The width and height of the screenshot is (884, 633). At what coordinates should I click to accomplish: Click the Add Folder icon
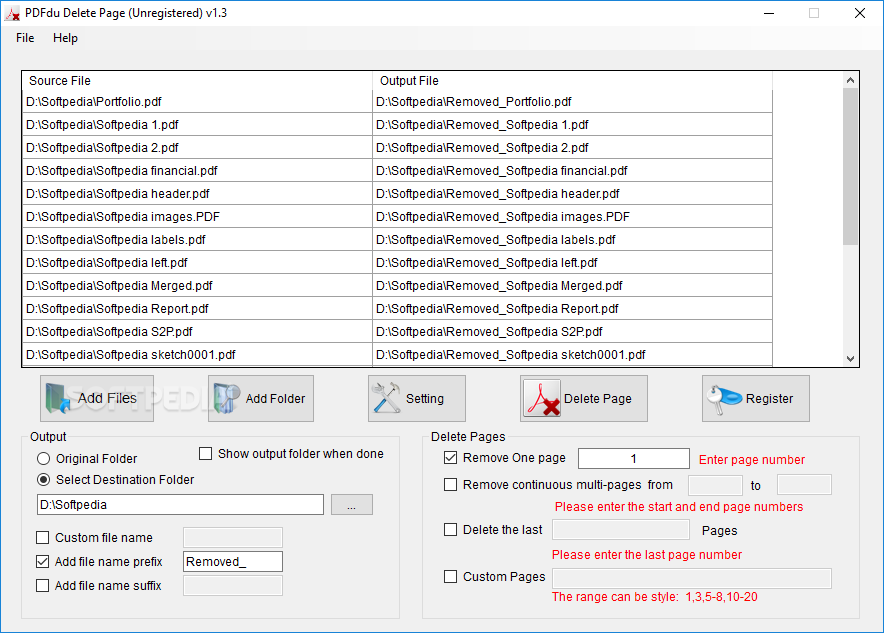coord(227,399)
